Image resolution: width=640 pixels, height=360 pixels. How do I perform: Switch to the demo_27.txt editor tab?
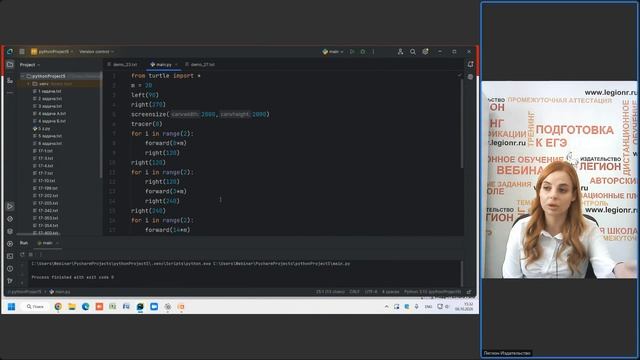200,64
